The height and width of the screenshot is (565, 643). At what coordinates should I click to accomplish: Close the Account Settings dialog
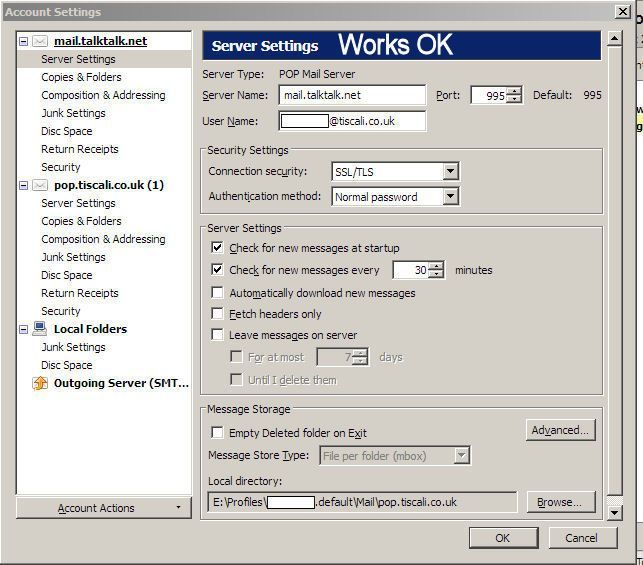622,11
